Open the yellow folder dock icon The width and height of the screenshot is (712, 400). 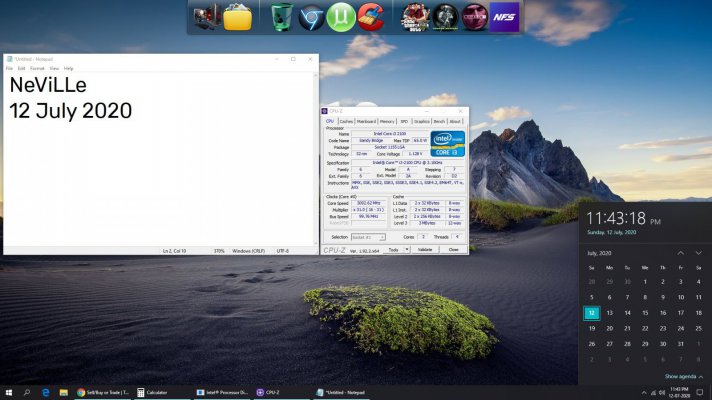pyautogui.click(x=237, y=17)
